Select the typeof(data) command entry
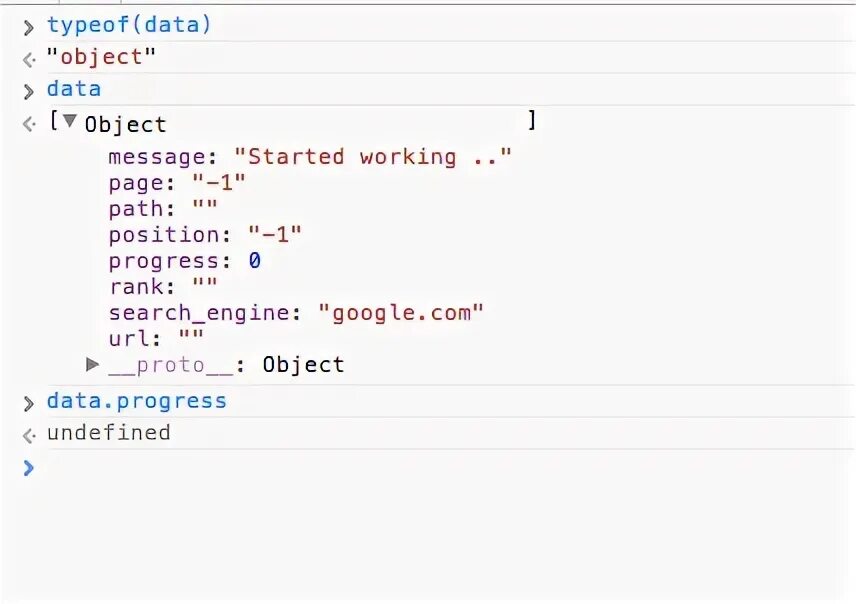Image resolution: width=856 pixels, height=604 pixels. point(129,25)
